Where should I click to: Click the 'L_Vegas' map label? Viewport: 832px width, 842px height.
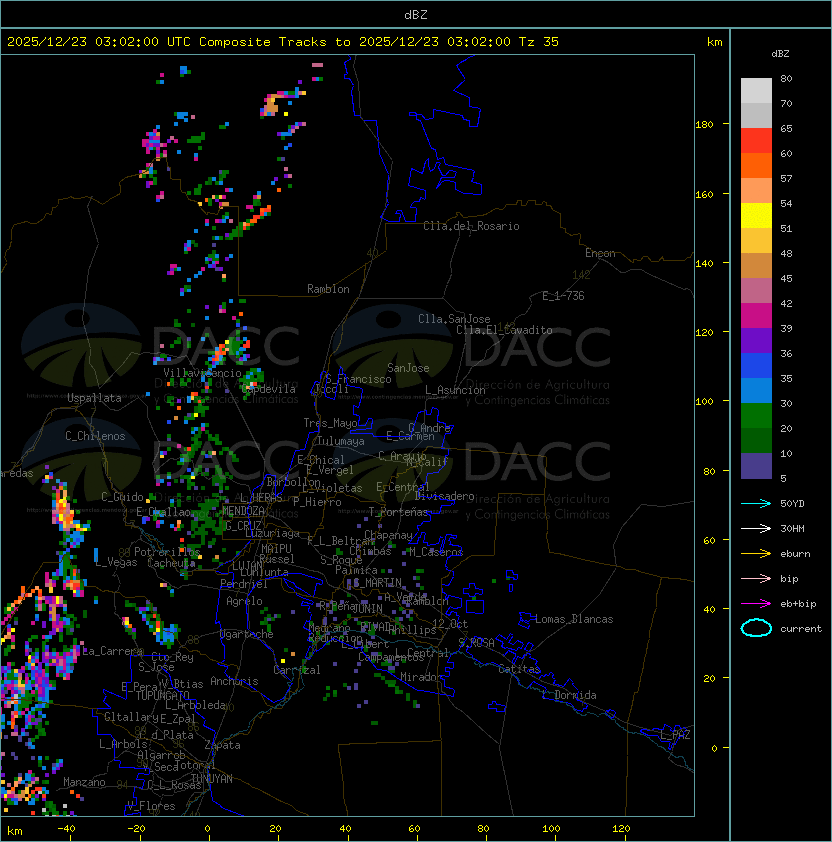pos(116,562)
